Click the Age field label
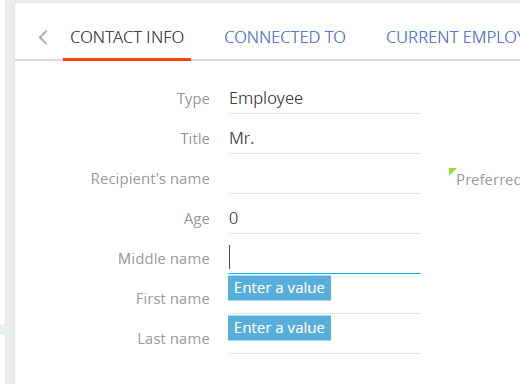Image resolution: width=520 pixels, height=384 pixels. click(x=197, y=219)
